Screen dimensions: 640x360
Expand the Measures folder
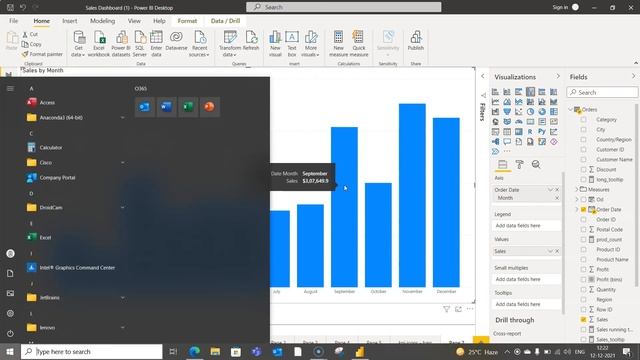click(577, 189)
